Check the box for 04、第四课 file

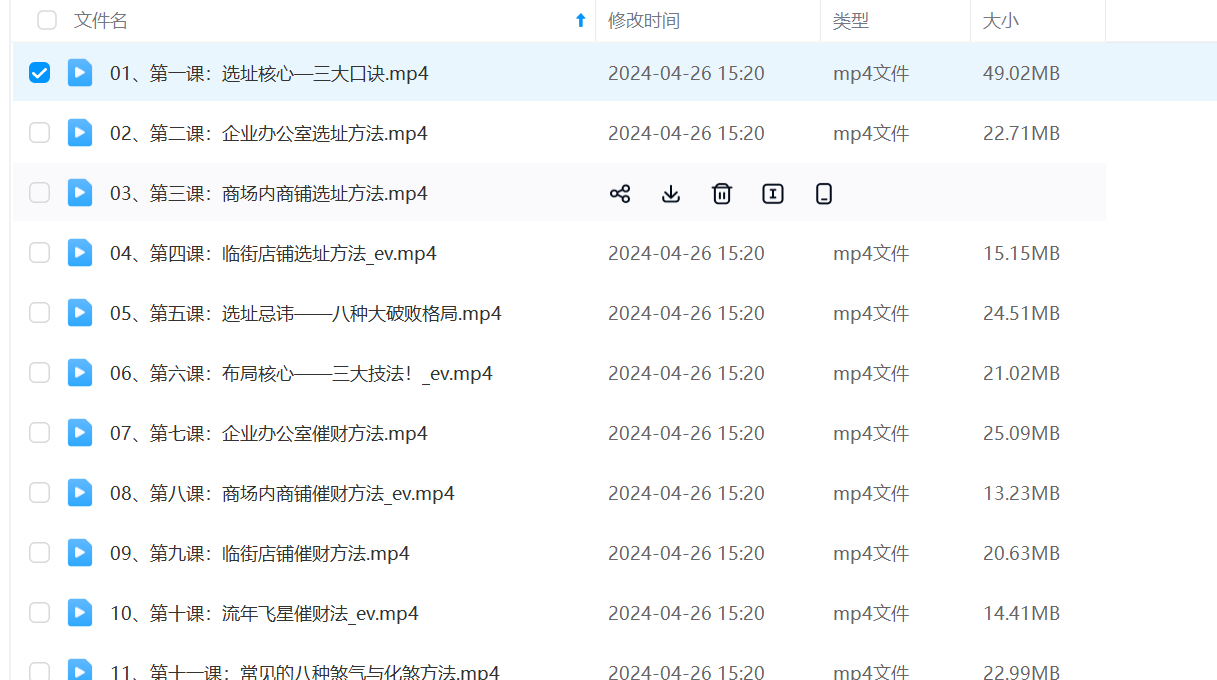(x=39, y=253)
